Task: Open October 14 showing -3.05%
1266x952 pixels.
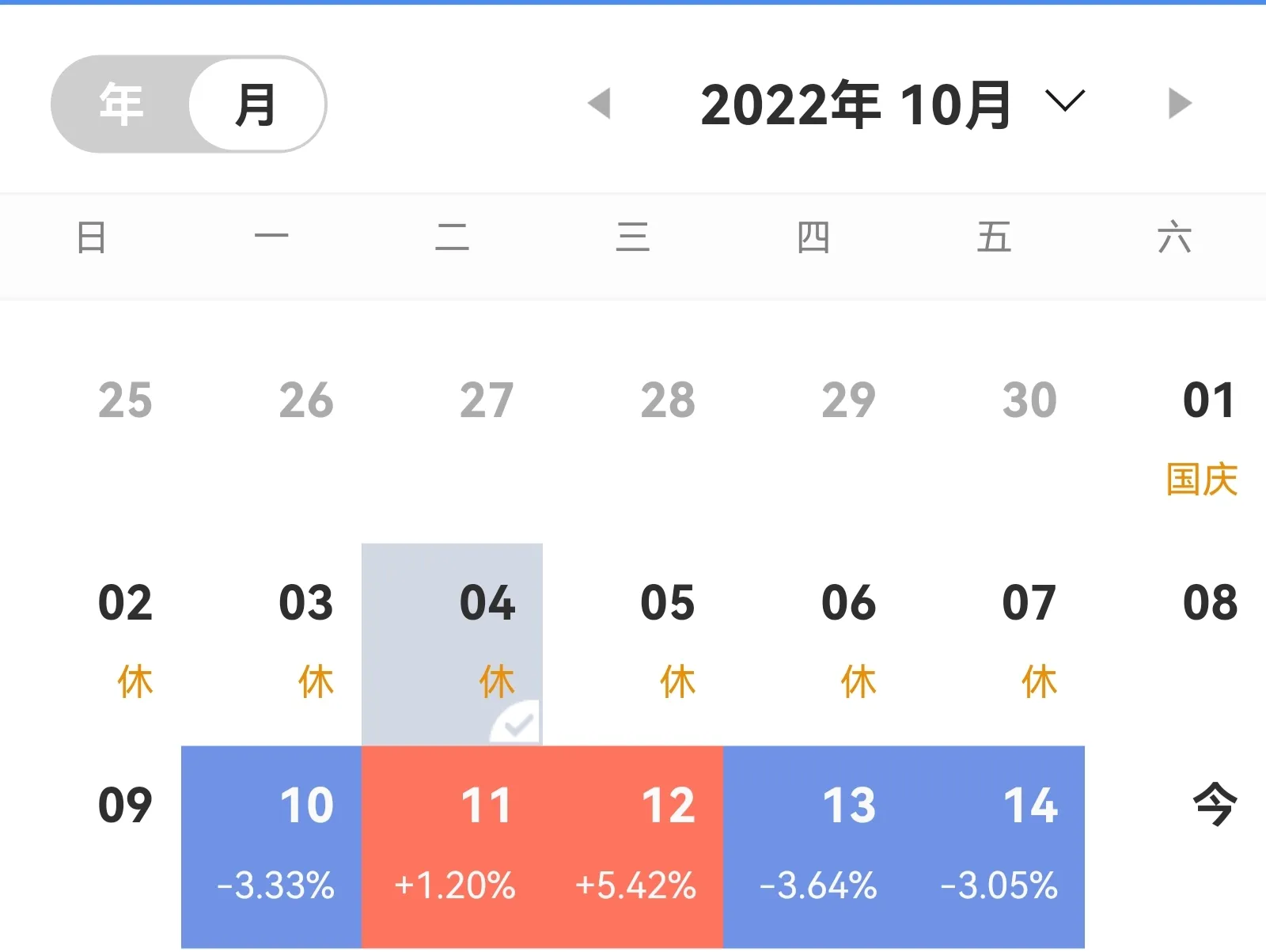Action: pos(995,845)
